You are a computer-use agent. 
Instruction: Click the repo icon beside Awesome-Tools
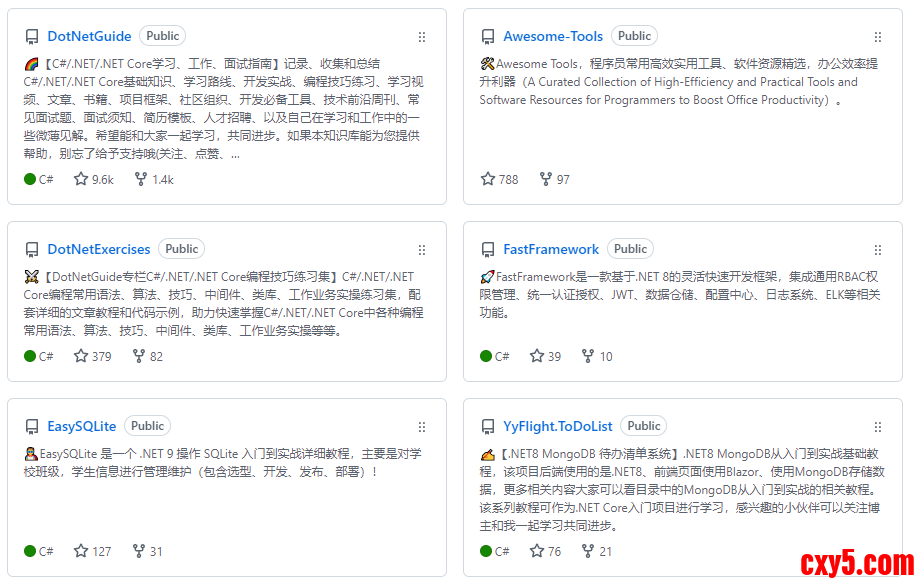(x=488, y=37)
